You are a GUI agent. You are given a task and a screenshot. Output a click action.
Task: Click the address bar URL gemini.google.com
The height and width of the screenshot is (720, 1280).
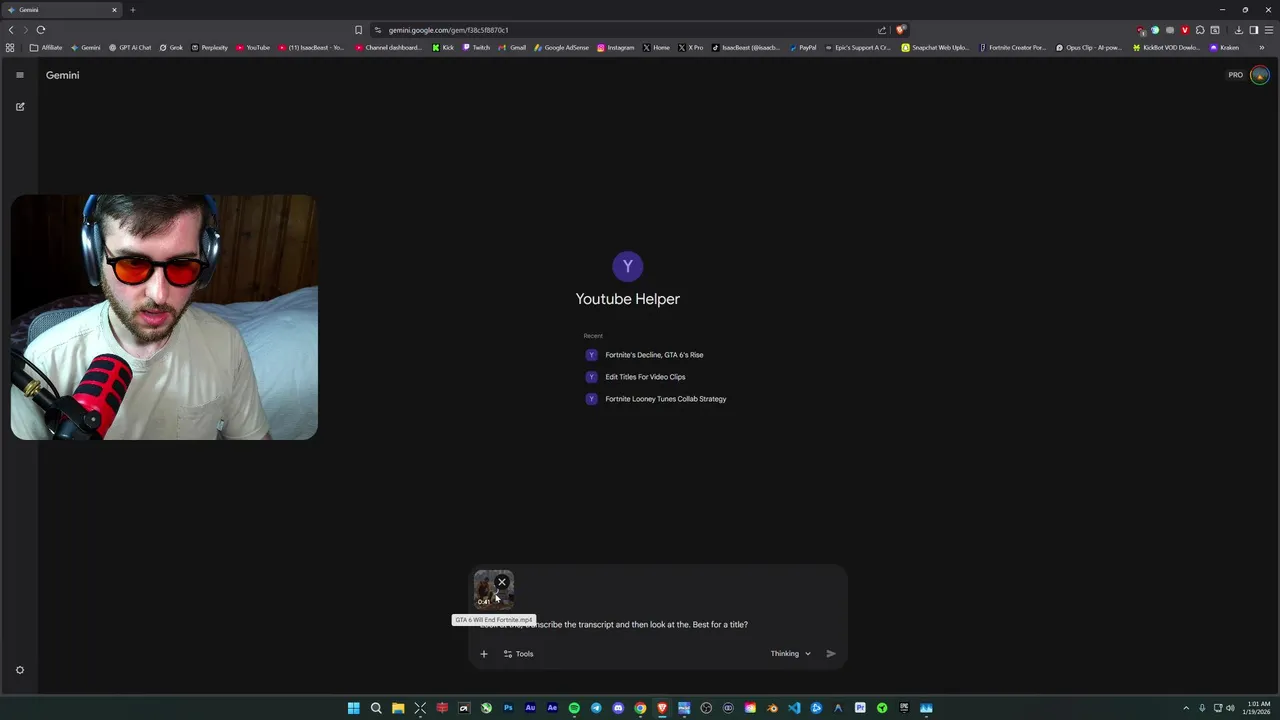[x=449, y=30]
